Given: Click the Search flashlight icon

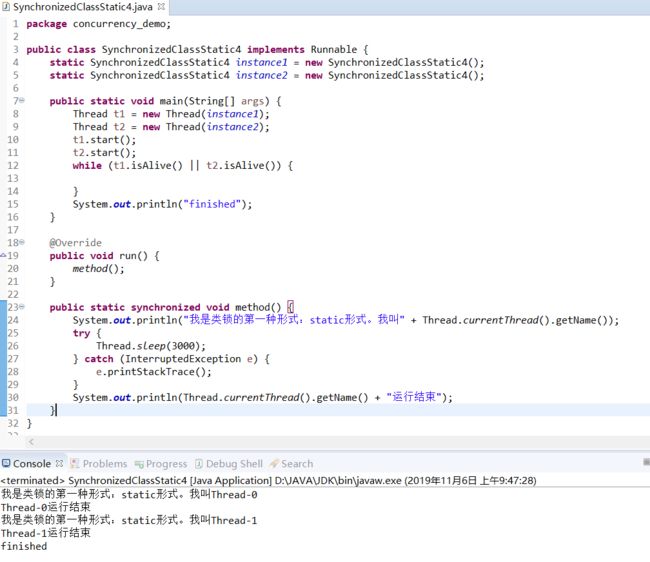Looking at the screenshot, I should tap(274, 464).
